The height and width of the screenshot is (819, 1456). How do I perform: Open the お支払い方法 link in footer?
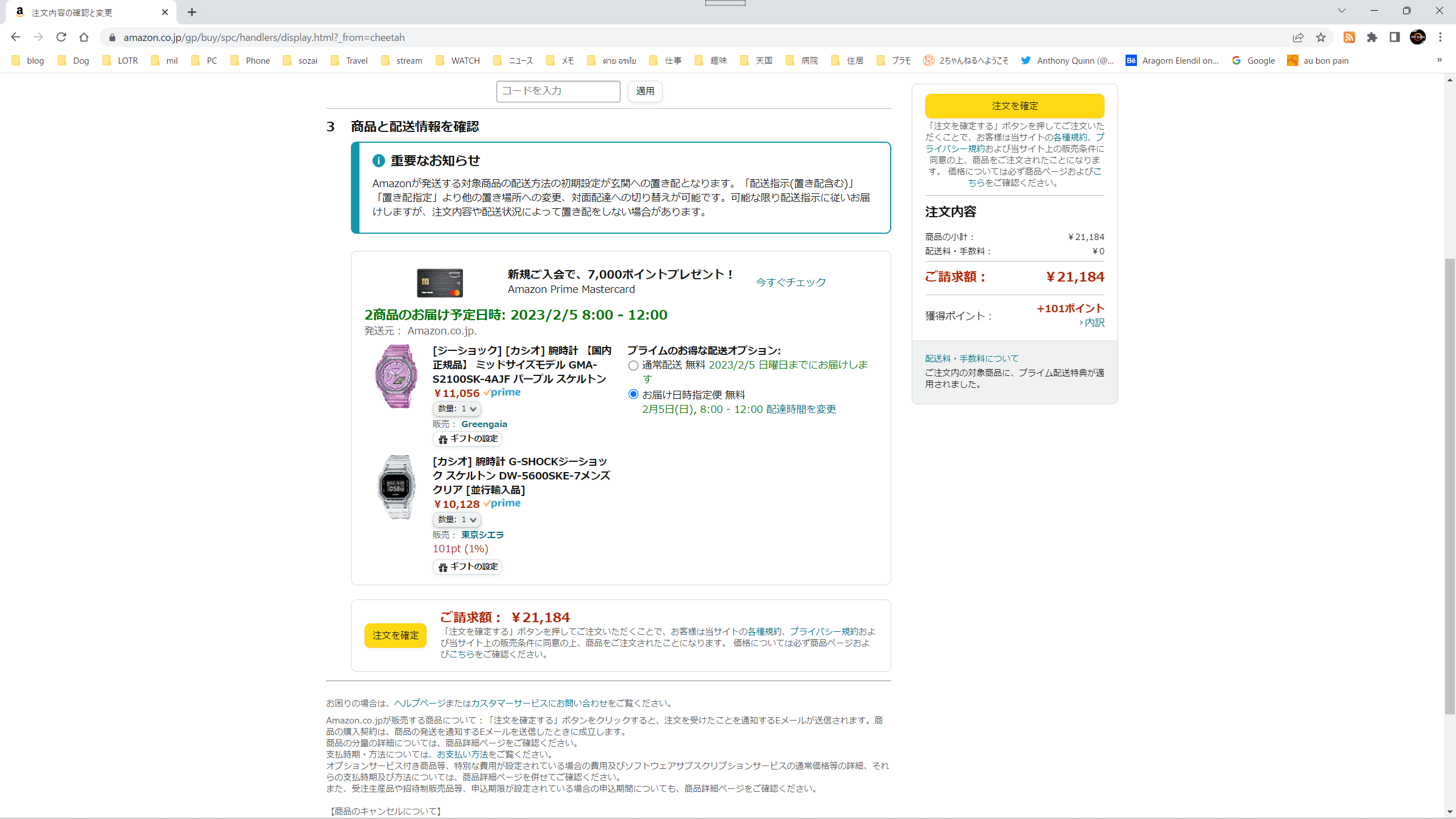point(462,754)
